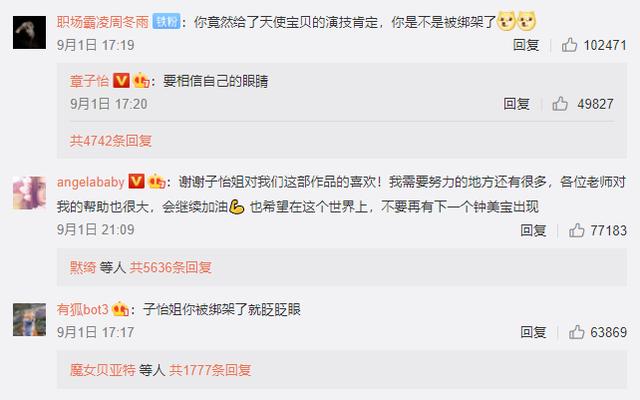Click the 铁粉 badge beside 职场霸凌周冬雨

[166, 21]
